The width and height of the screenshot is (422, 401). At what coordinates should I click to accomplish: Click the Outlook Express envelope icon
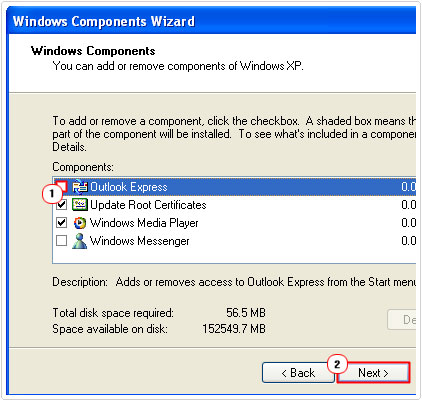pyautogui.click(x=80, y=187)
